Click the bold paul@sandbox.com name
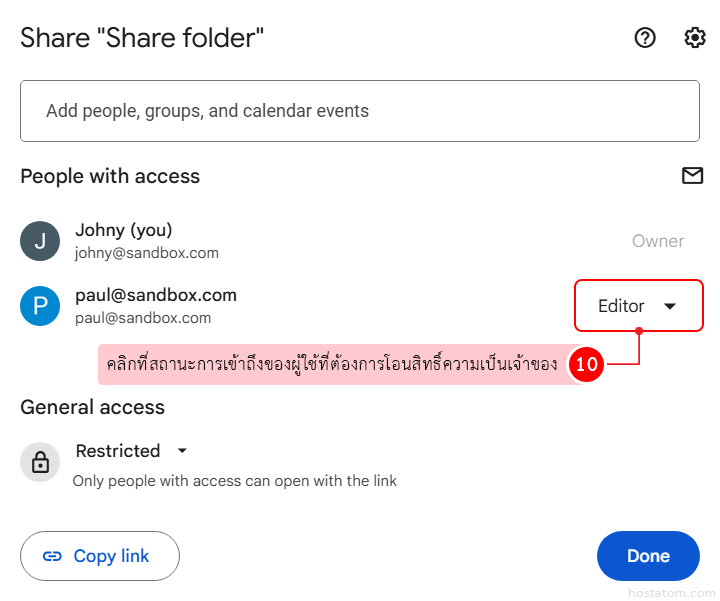Image resolution: width=720 pixels, height=601 pixels. click(156, 295)
